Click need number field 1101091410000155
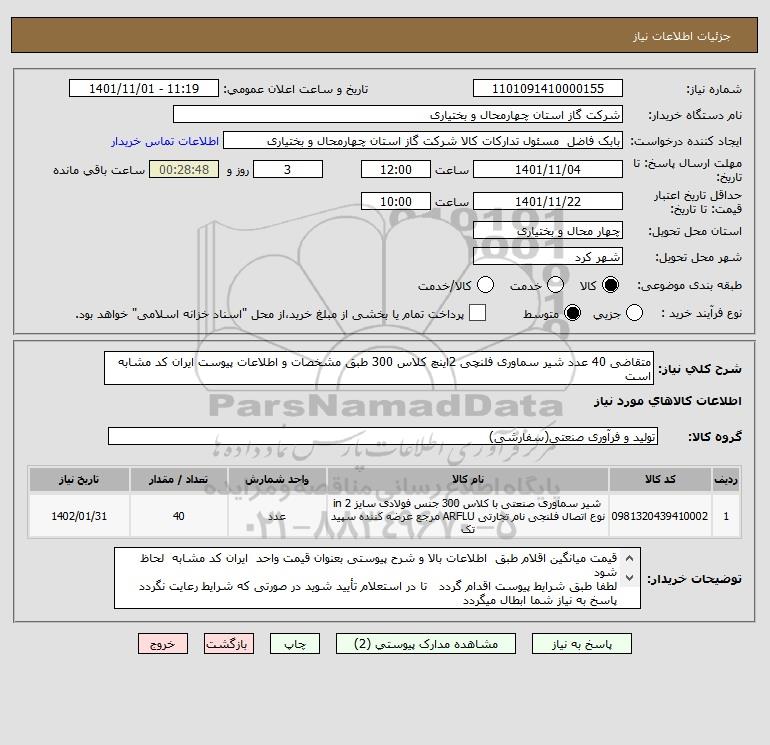This screenshot has height=745, width=770. [x=548, y=88]
